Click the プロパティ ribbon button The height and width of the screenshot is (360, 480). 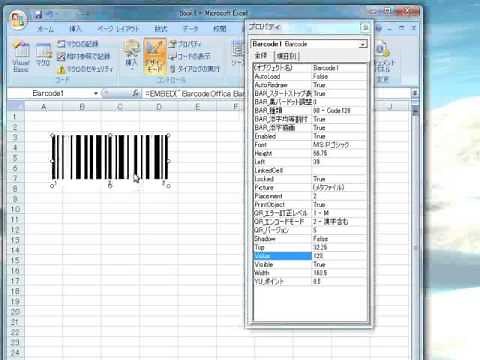click(185, 44)
